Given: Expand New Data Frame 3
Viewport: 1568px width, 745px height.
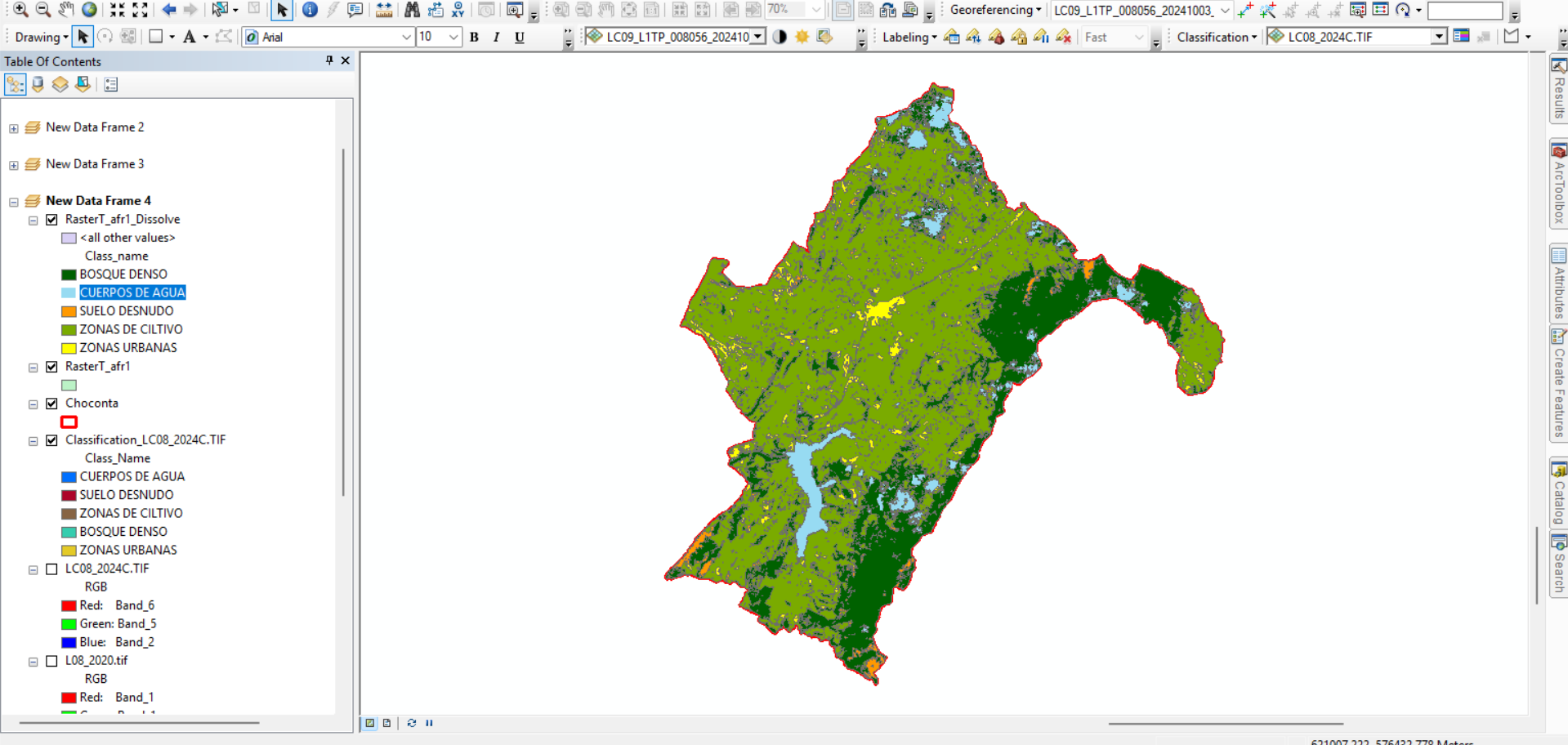Looking at the screenshot, I should click(14, 165).
